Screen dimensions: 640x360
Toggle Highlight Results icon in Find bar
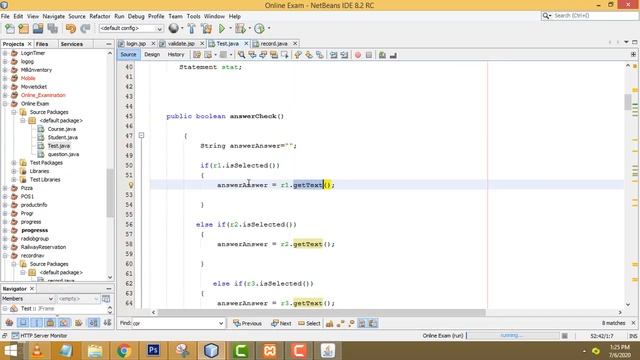coord(362,323)
